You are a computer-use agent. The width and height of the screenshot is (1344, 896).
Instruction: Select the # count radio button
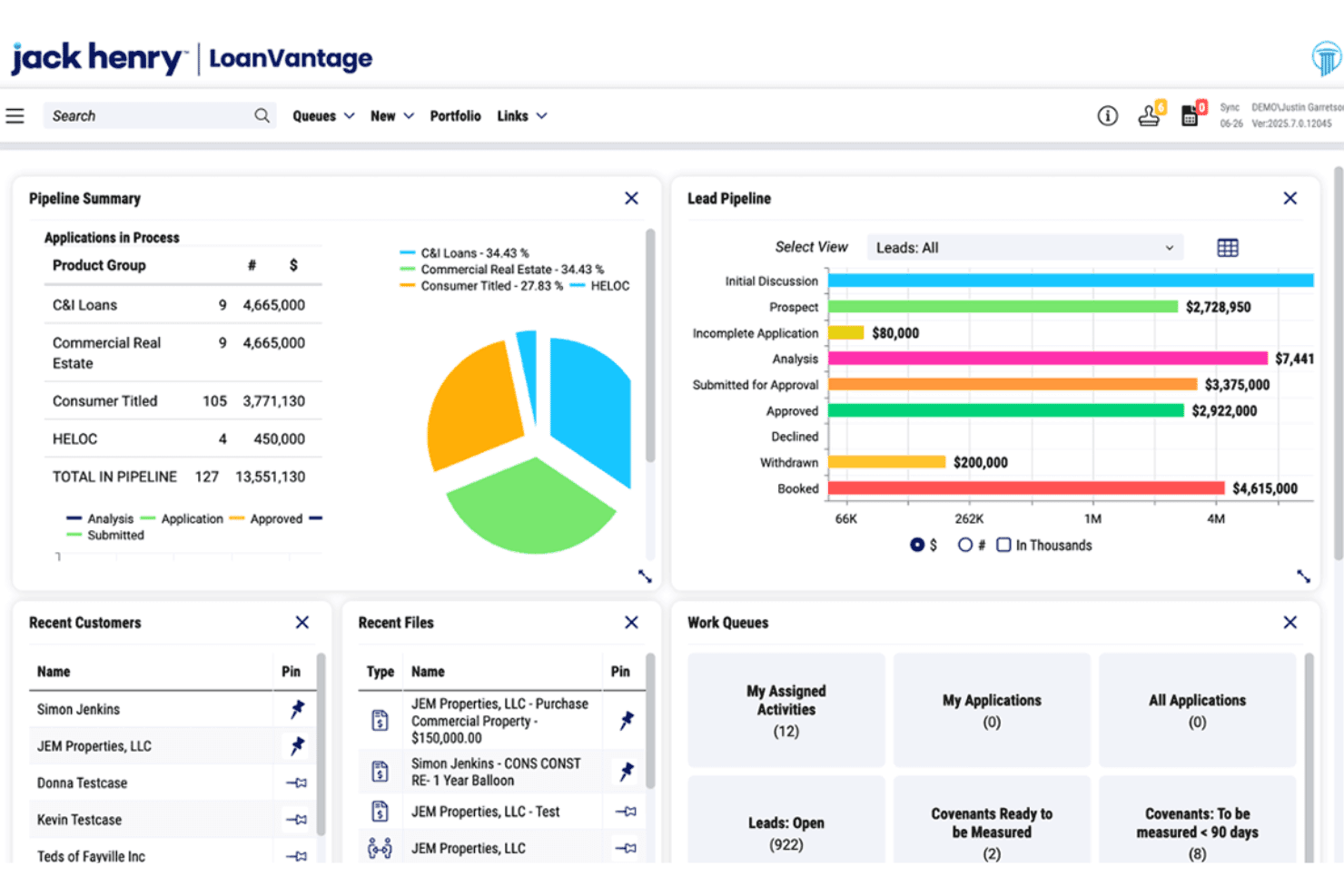pyautogui.click(x=964, y=545)
